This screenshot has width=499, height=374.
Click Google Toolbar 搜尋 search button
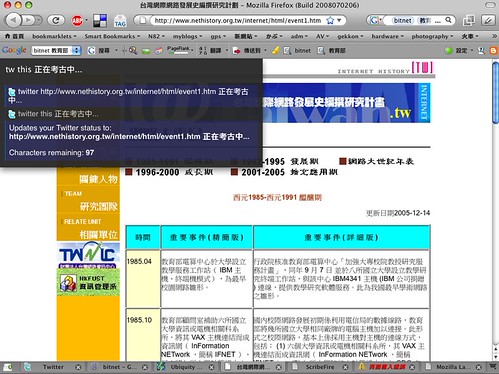(99, 50)
